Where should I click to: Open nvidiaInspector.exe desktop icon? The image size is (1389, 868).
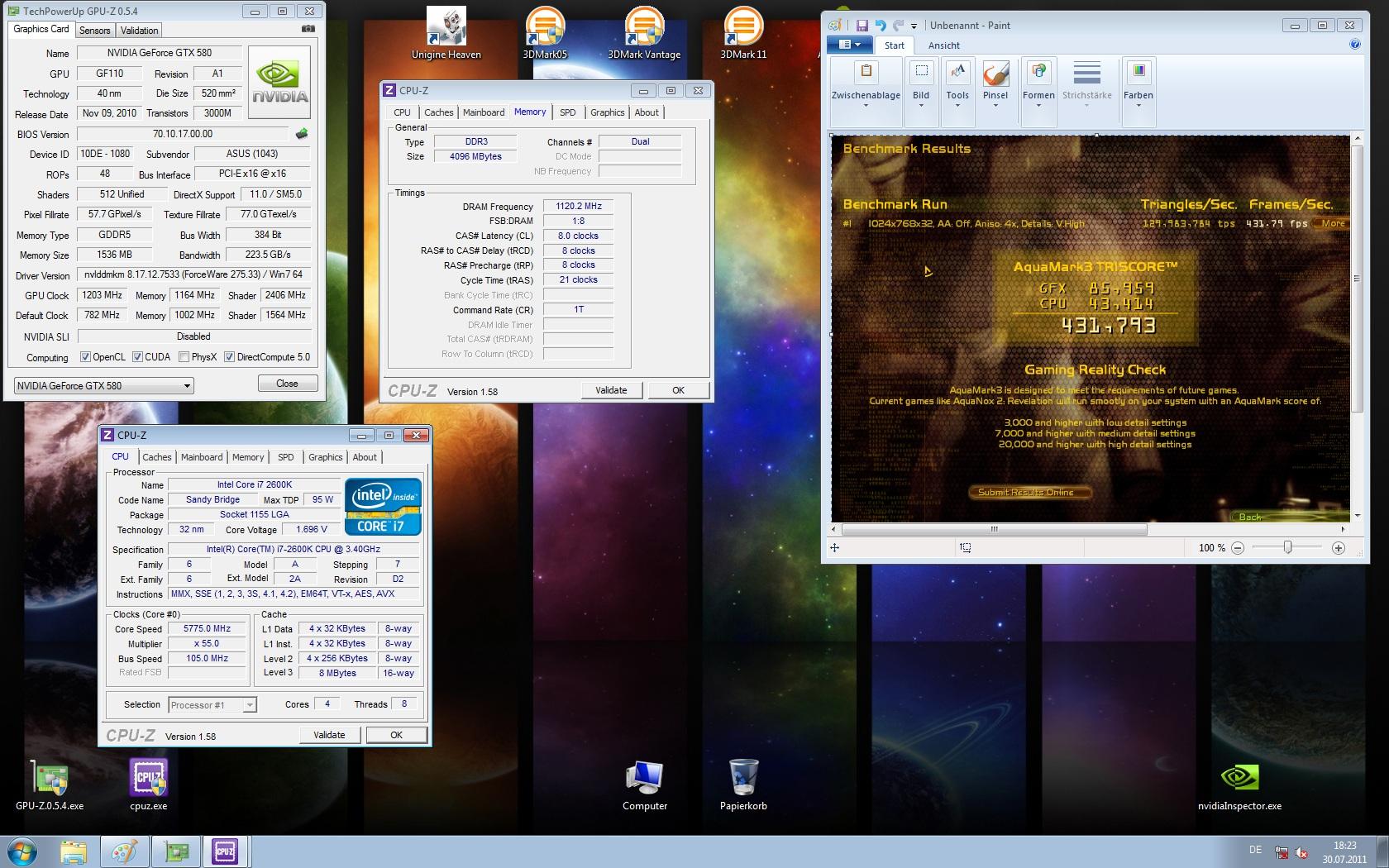1239,785
